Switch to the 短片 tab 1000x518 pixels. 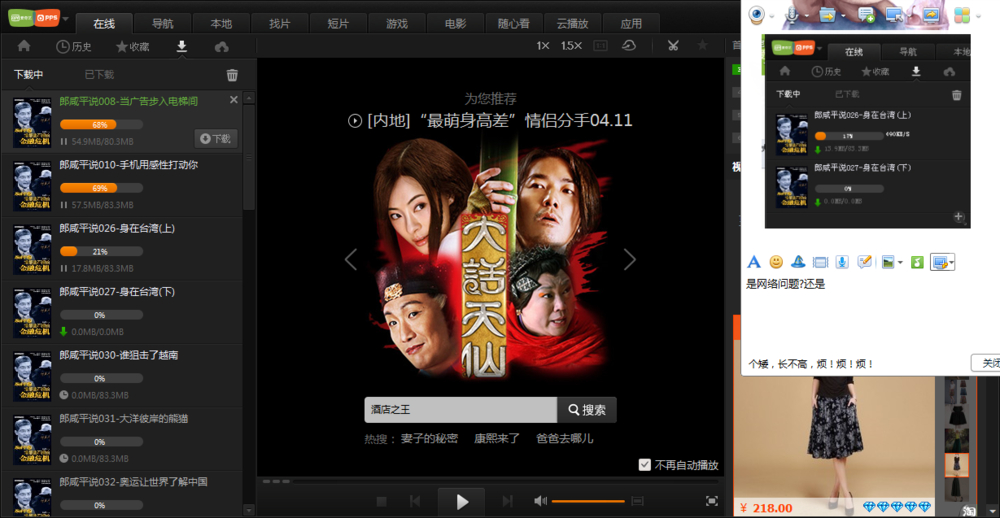(338, 24)
